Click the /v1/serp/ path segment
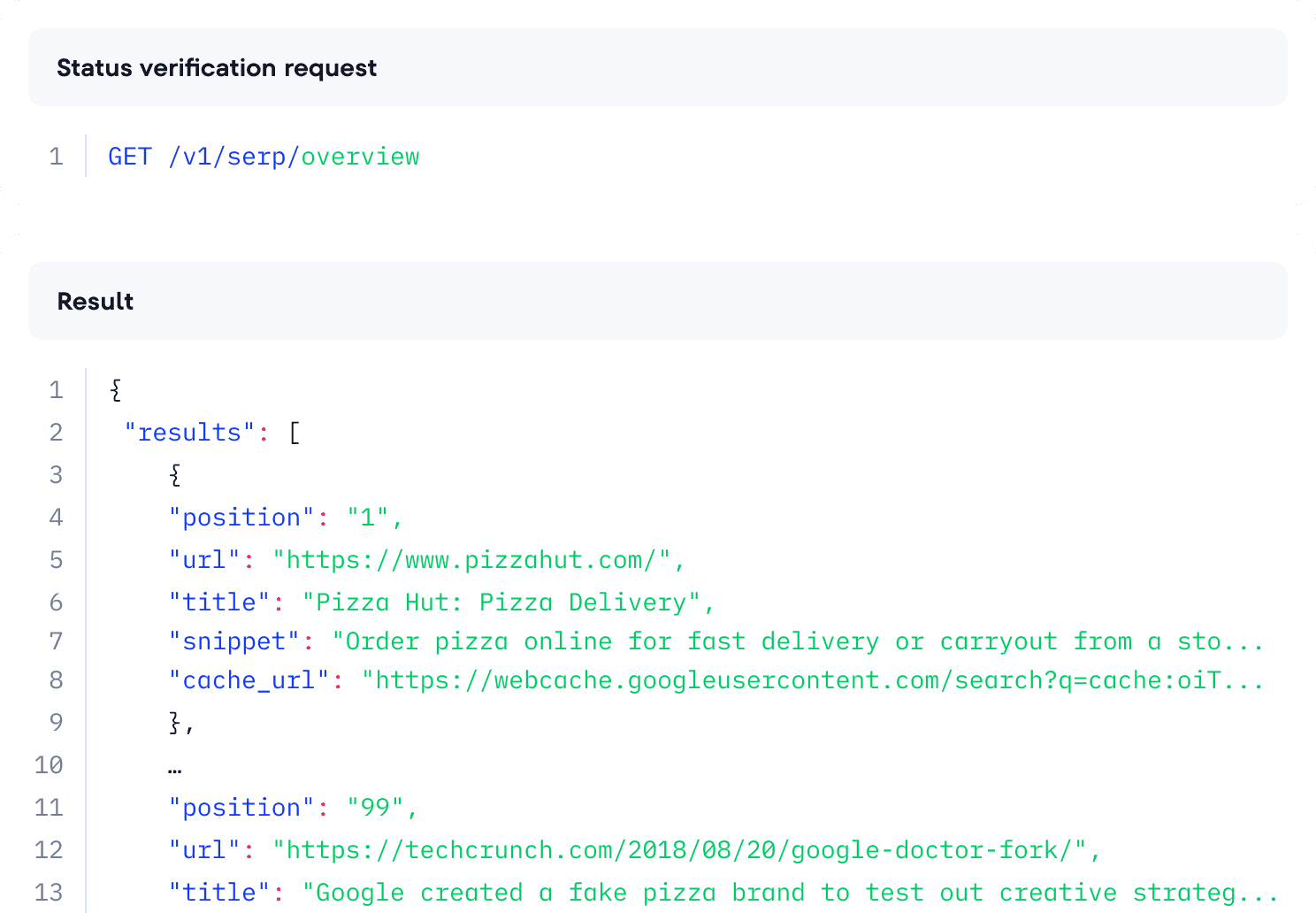The height and width of the screenshot is (913, 1316). tap(234, 157)
